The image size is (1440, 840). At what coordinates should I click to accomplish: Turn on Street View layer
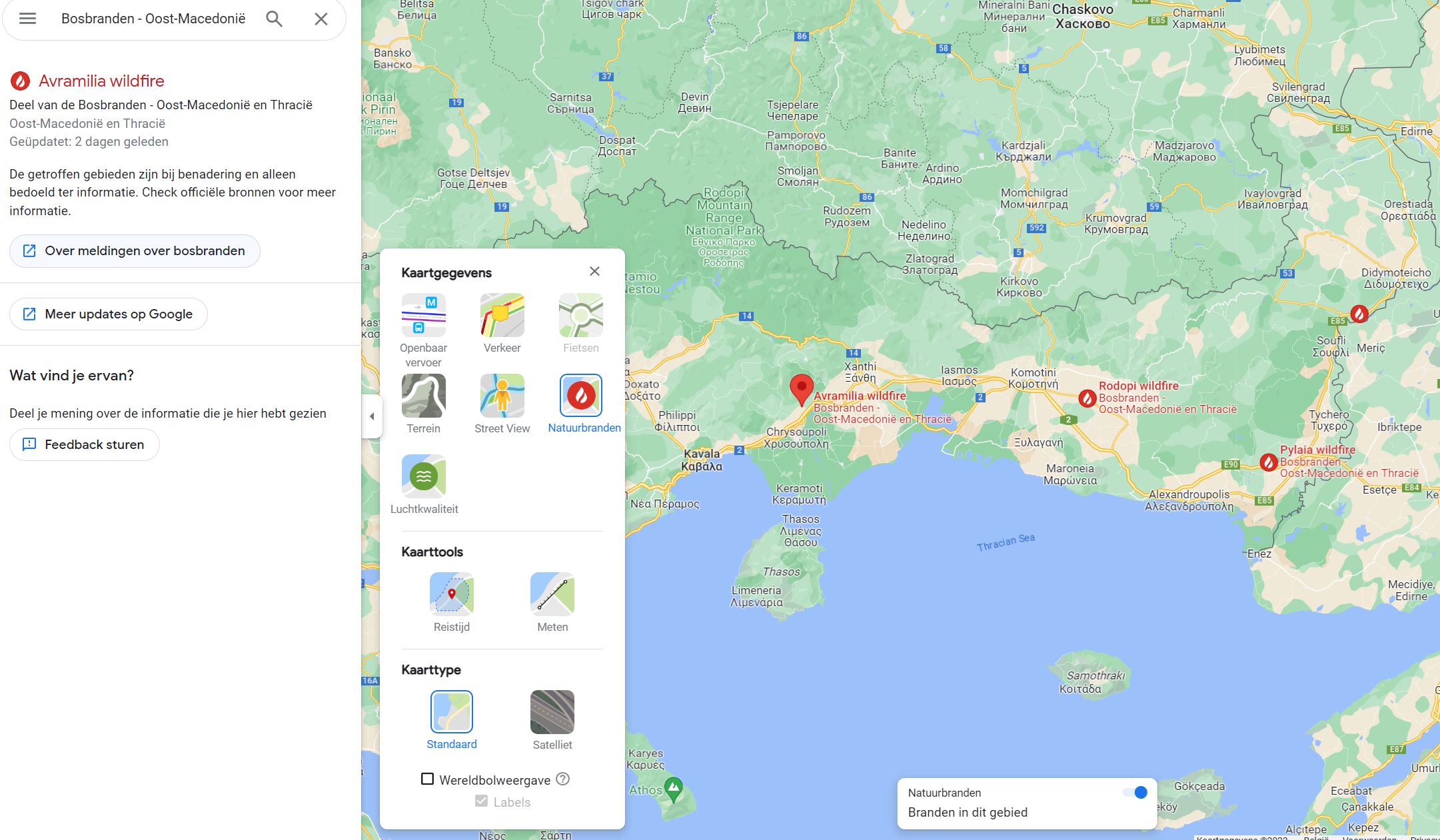point(502,396)
